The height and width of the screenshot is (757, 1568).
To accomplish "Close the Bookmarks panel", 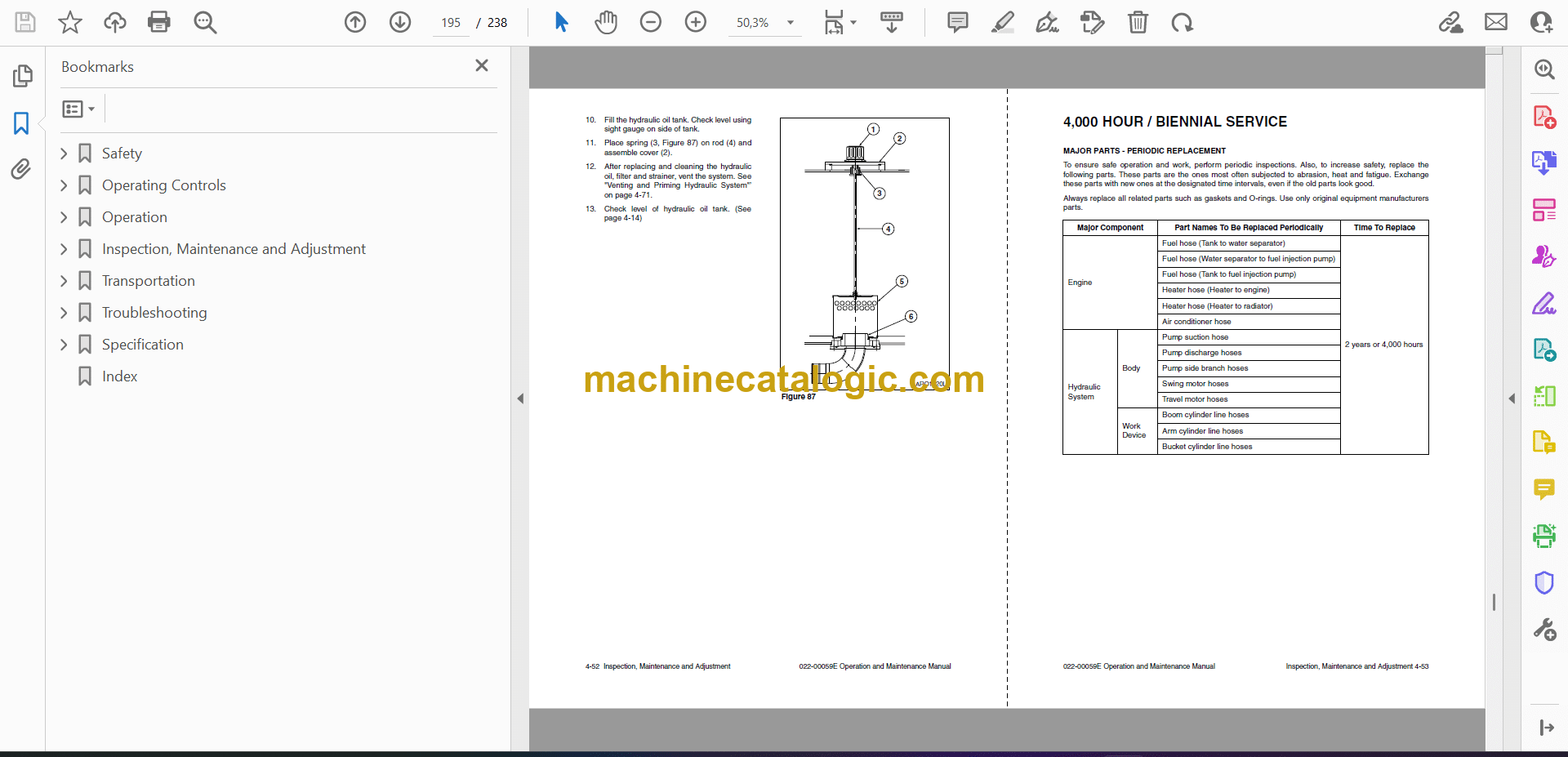I will pyautogui.click(x=482, y=66).
